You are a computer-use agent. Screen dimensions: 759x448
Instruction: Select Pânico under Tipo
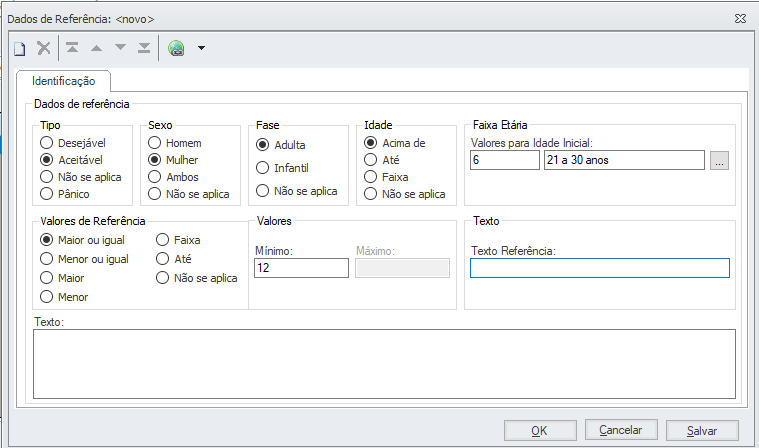tap(64, 194)
